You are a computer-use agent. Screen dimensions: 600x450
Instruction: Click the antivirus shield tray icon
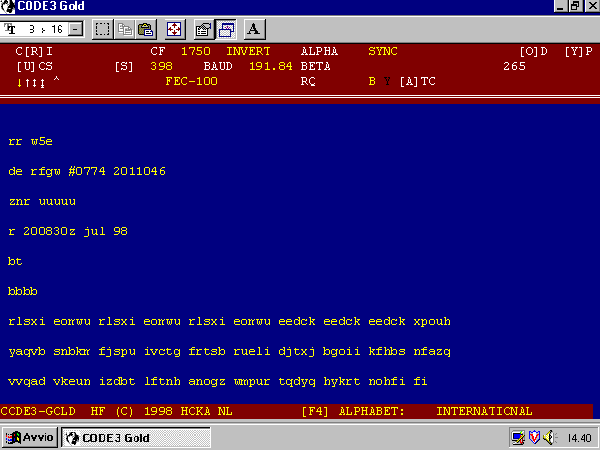535,437
